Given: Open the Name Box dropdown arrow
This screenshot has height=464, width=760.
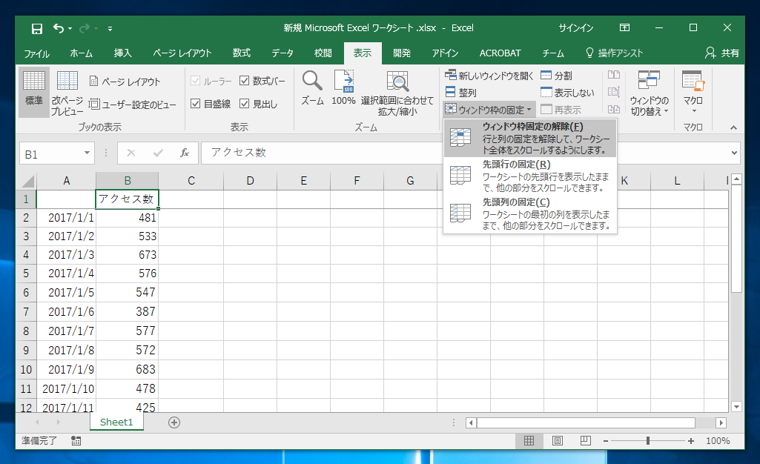Looking at the screenshot, I should [87, 153].
